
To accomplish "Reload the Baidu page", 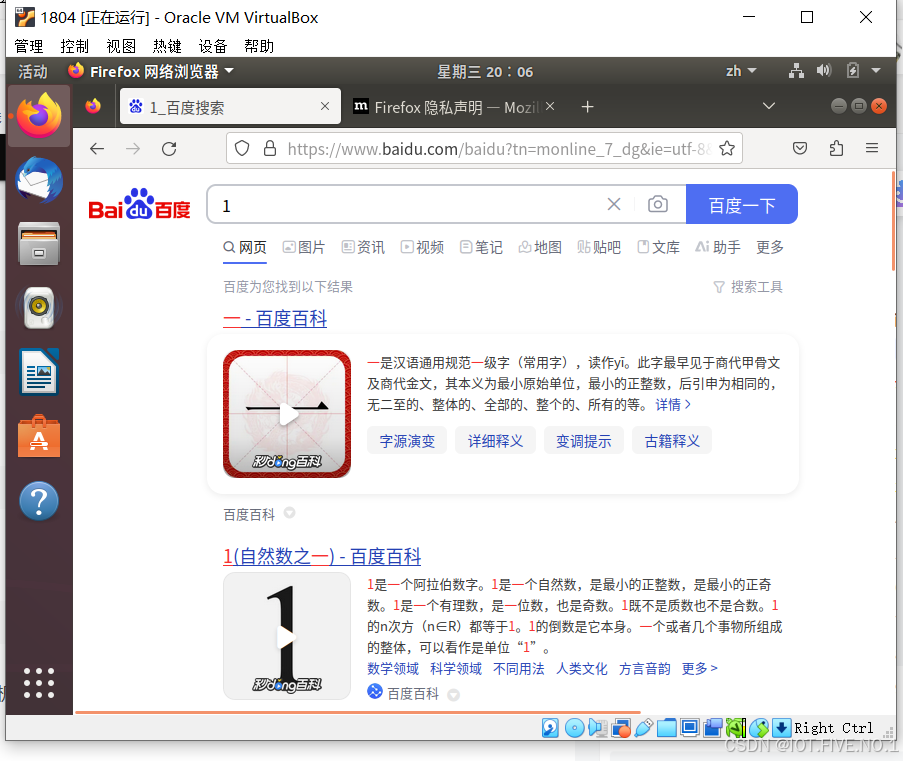I will [x=169, y=149].
